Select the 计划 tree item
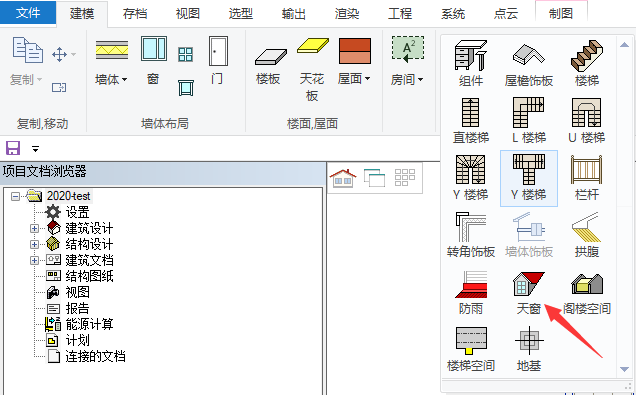Image resolution: width=636 pixels, height=395 pixels. pyautogui.click(x=77, y=340)
